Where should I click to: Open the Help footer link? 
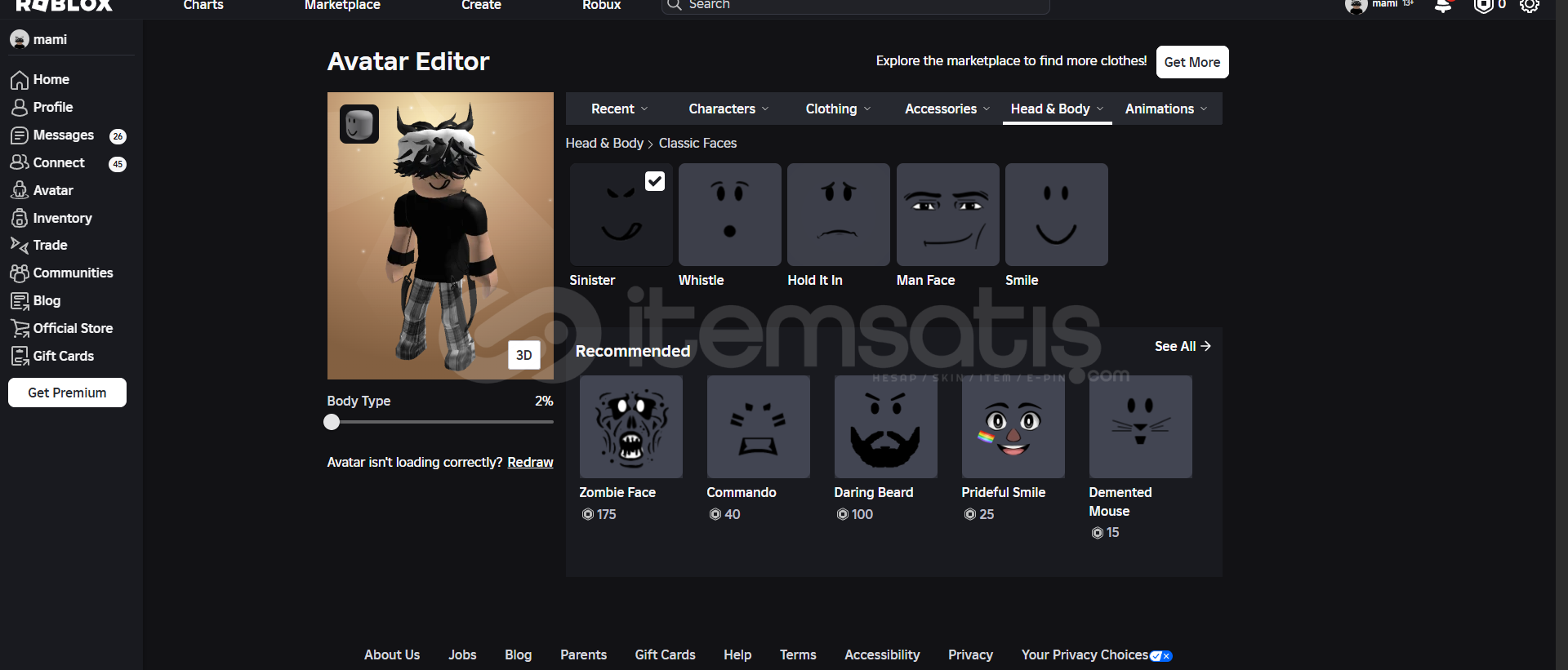point(737,655)
